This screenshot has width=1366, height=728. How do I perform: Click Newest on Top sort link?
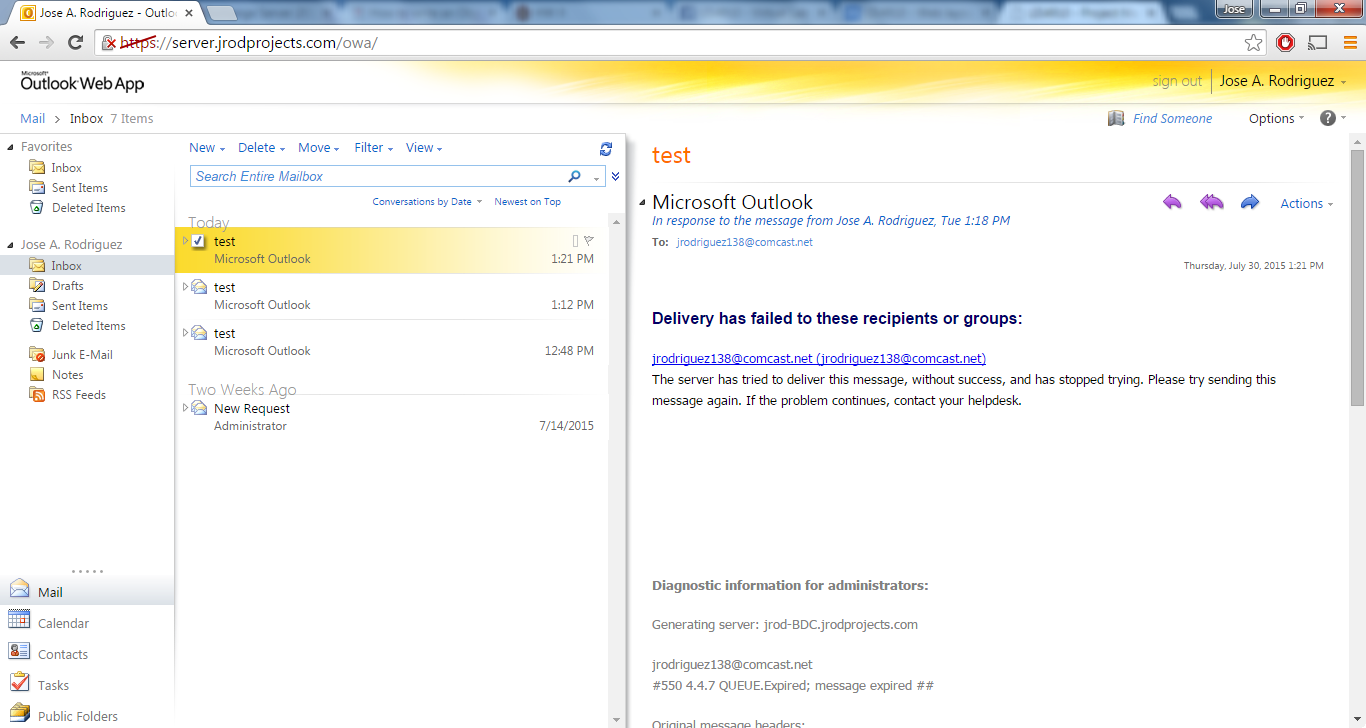click(528, 202)
